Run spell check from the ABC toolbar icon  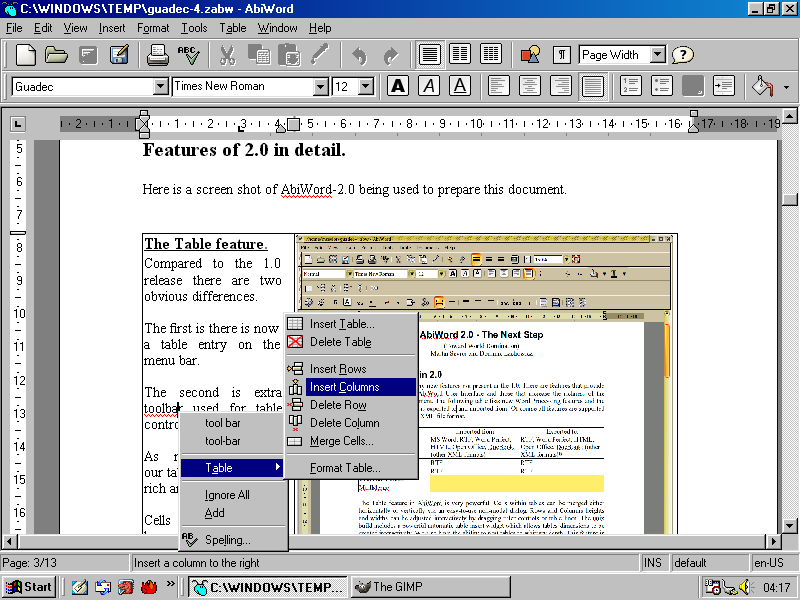[x=188, y=55]
